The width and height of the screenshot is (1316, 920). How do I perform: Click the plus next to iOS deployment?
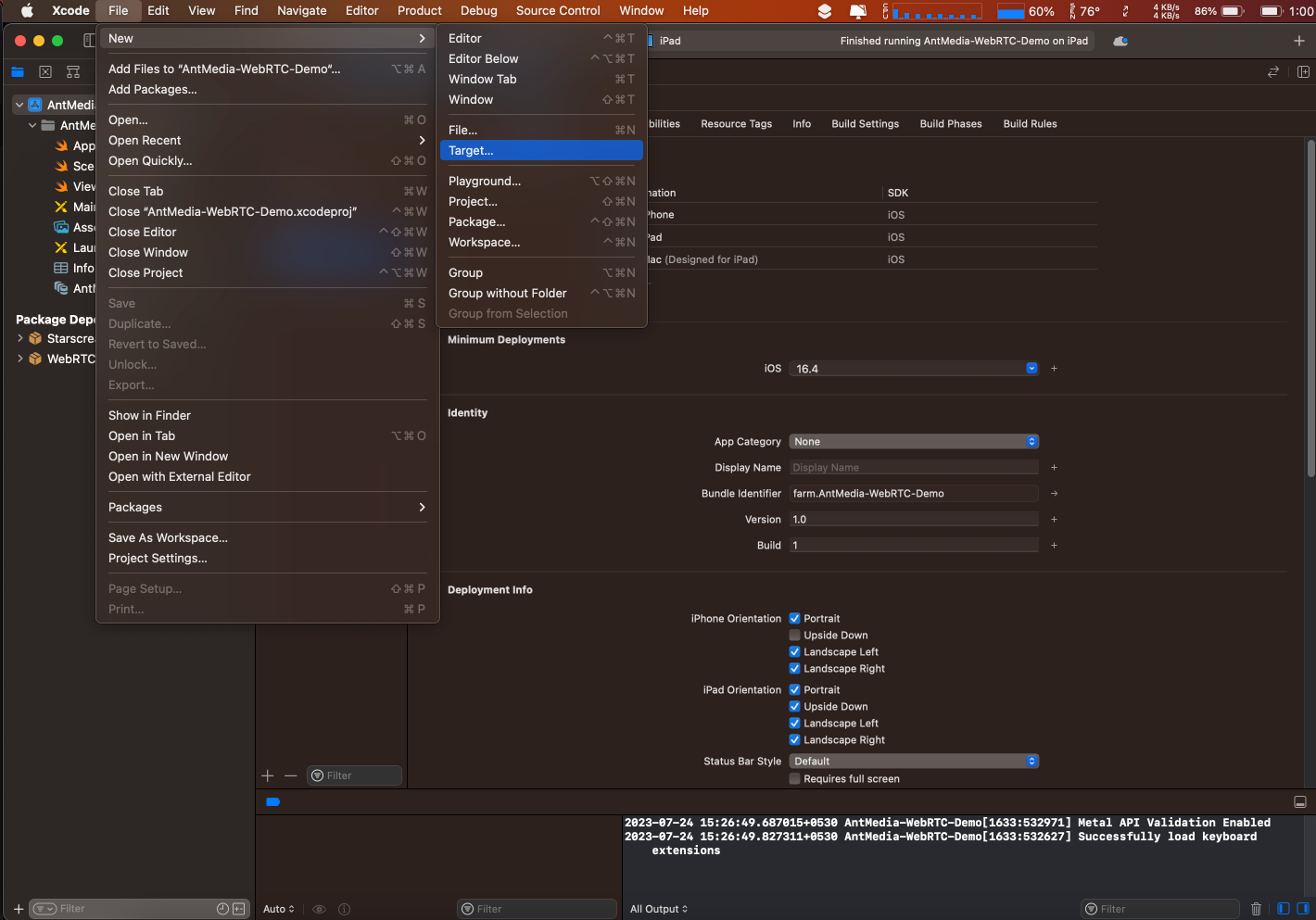tap(1054, 369)
